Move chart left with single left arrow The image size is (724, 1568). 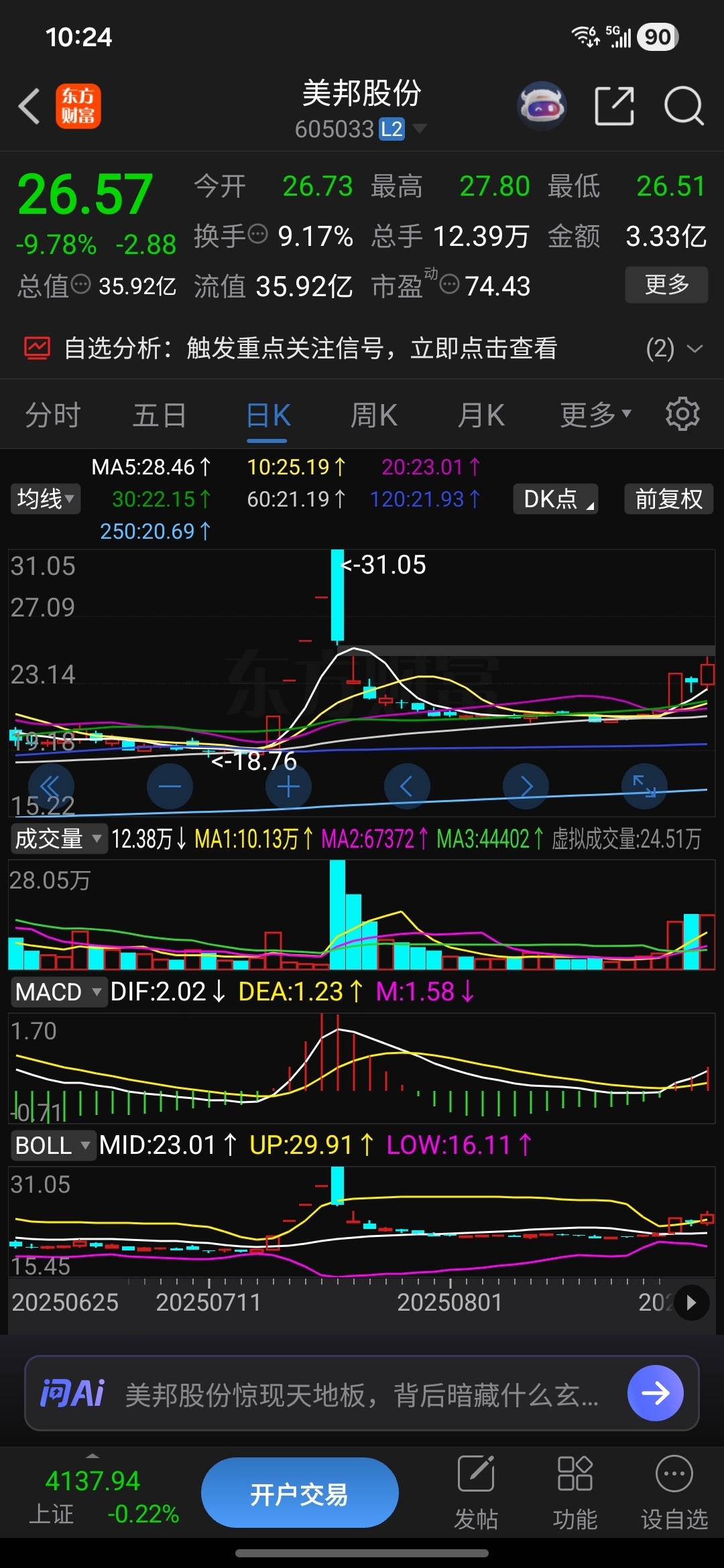point(407,786)
